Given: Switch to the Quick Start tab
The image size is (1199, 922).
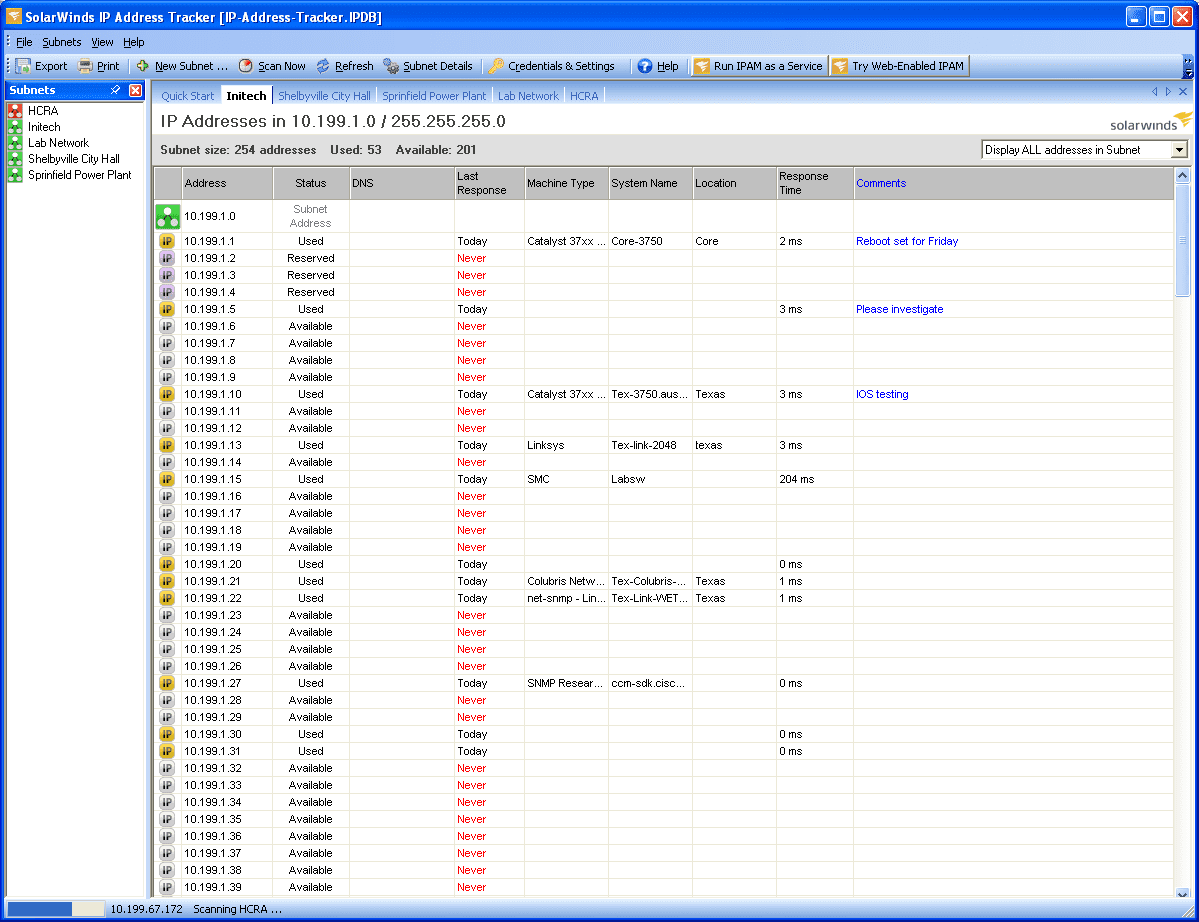Looking at the screenshot, I should [187, 96].
